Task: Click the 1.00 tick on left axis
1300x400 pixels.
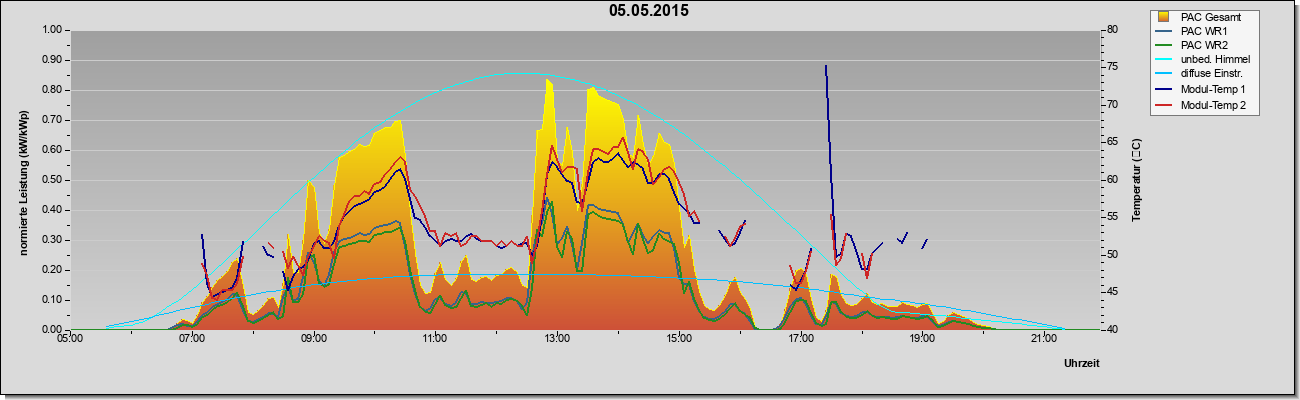Action: point(51,30)
